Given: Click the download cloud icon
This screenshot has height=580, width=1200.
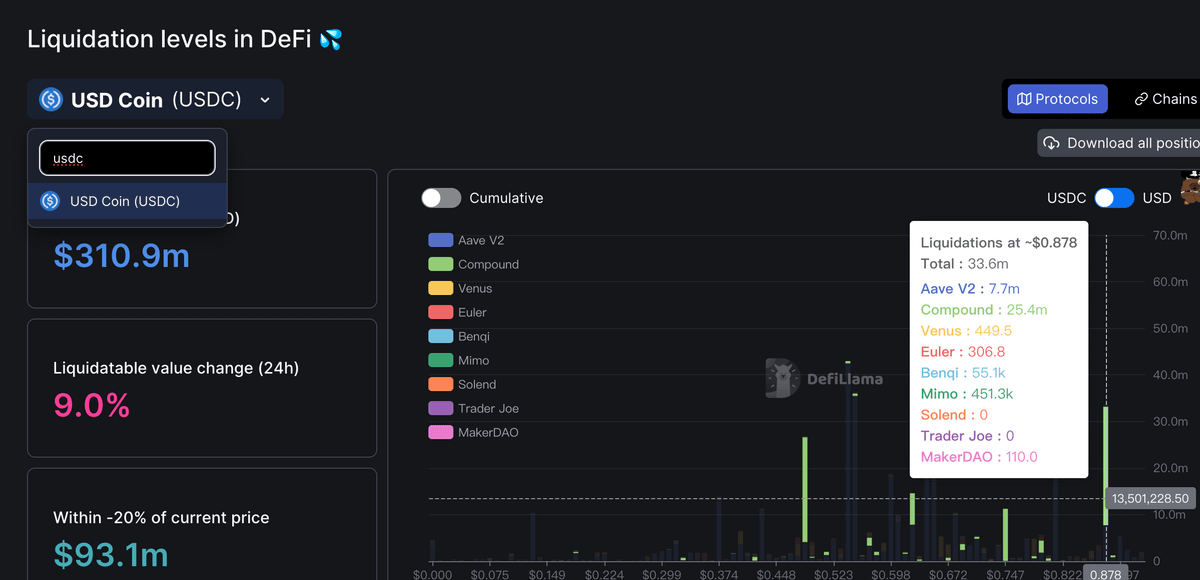Looking at the screenshot, I should (x=1051, y=143).
